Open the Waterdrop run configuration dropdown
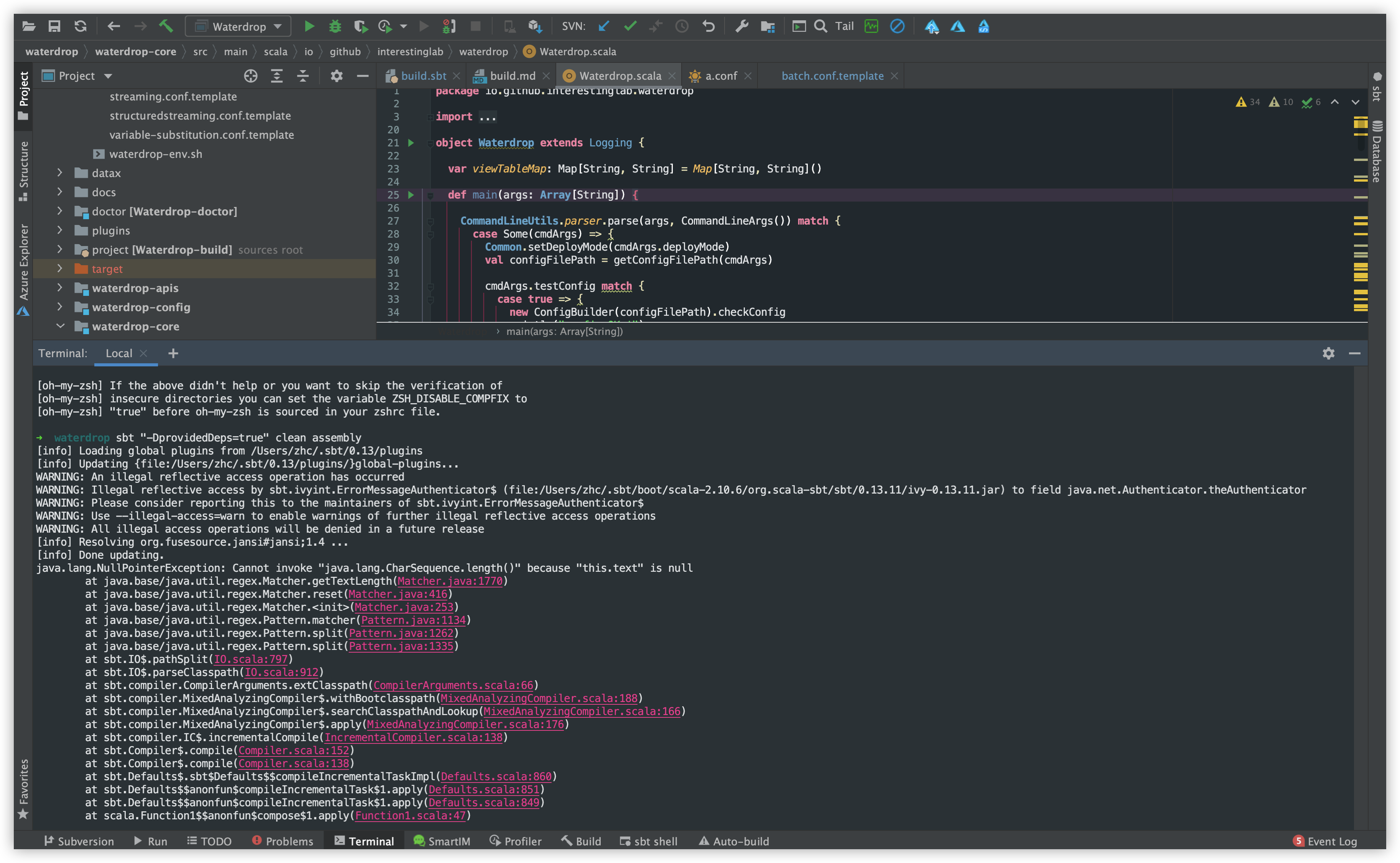1400x863 pixels. 239,26
